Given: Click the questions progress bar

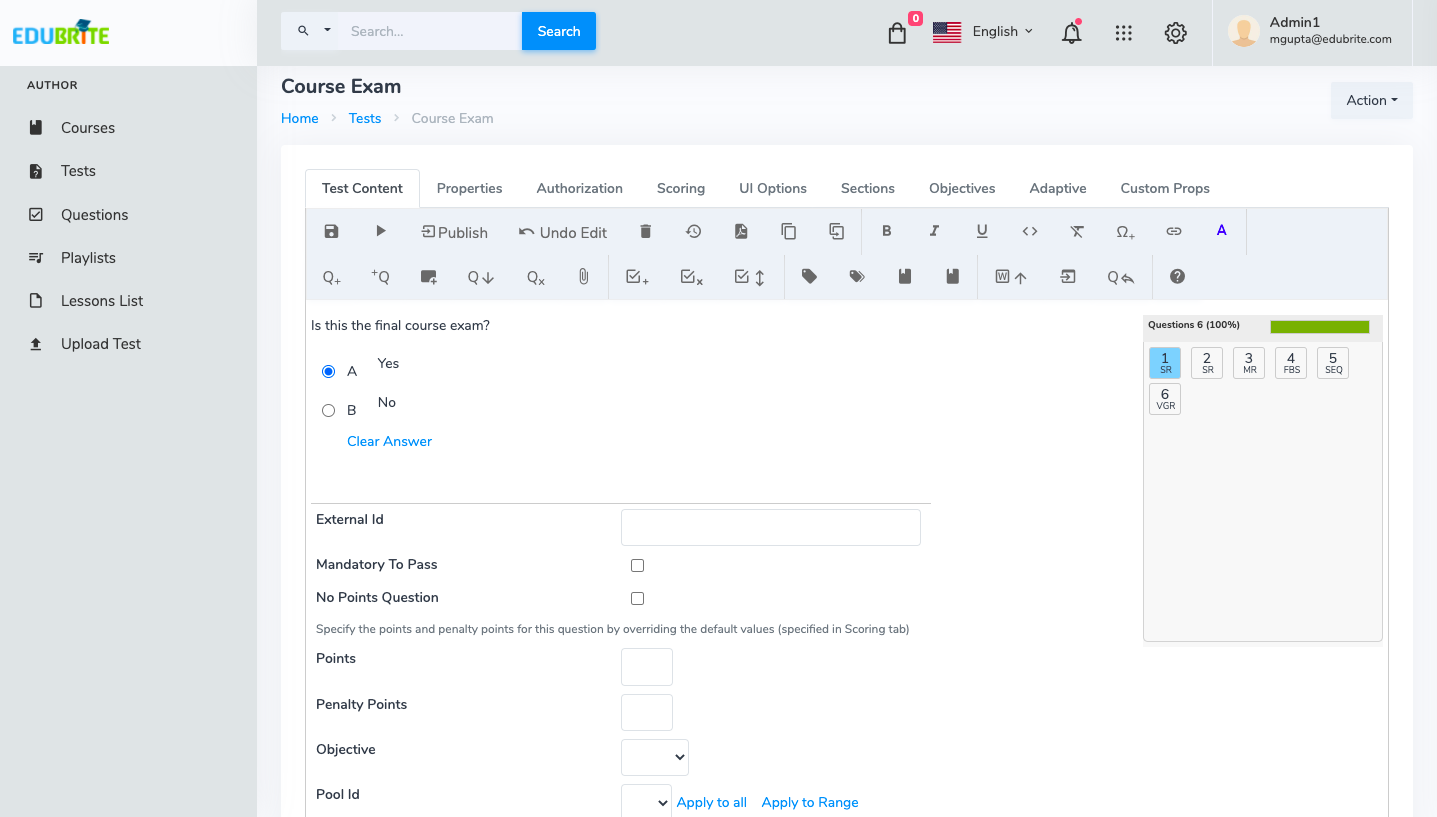Looking at the screenshot, I should coord(1319,327).
